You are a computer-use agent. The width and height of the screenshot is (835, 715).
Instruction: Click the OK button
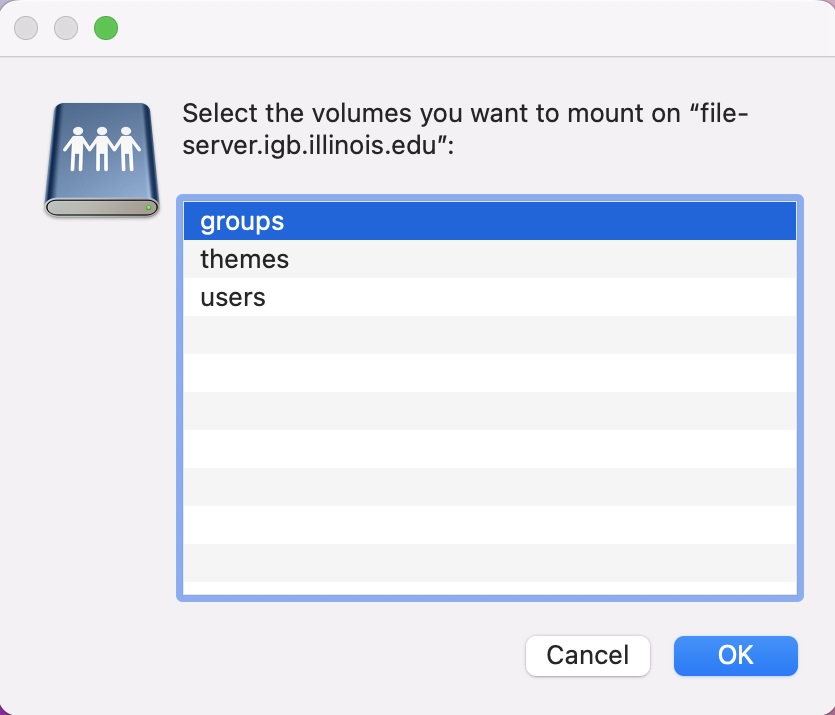(x=735, y=656)
